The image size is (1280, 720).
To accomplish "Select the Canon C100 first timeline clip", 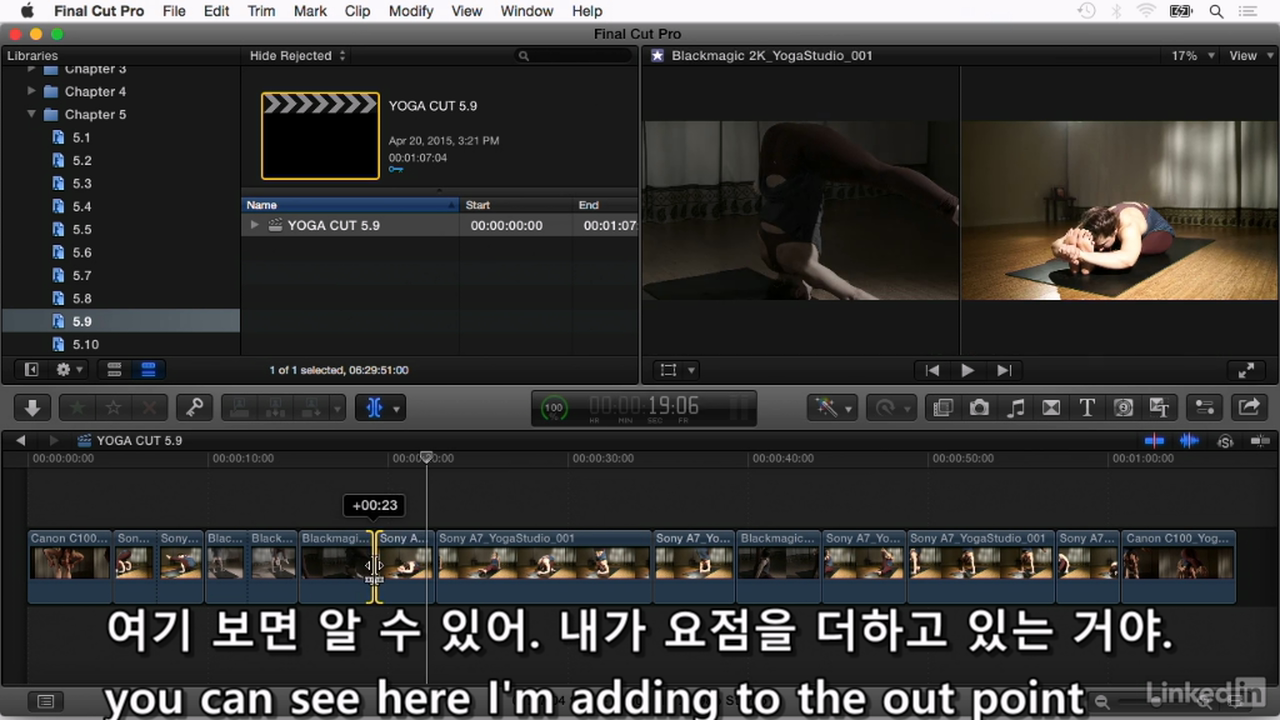I will (70, 566).
